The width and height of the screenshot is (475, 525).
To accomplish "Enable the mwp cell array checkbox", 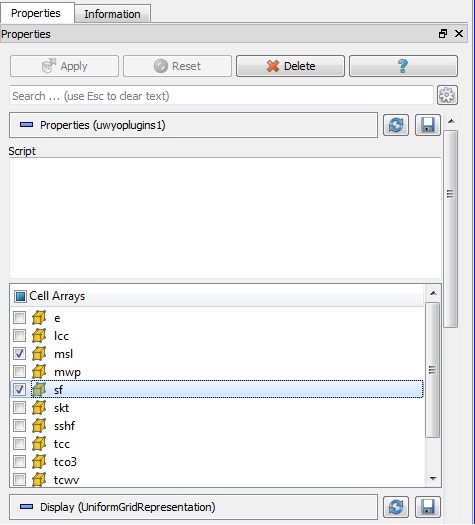I will (19, 371).
